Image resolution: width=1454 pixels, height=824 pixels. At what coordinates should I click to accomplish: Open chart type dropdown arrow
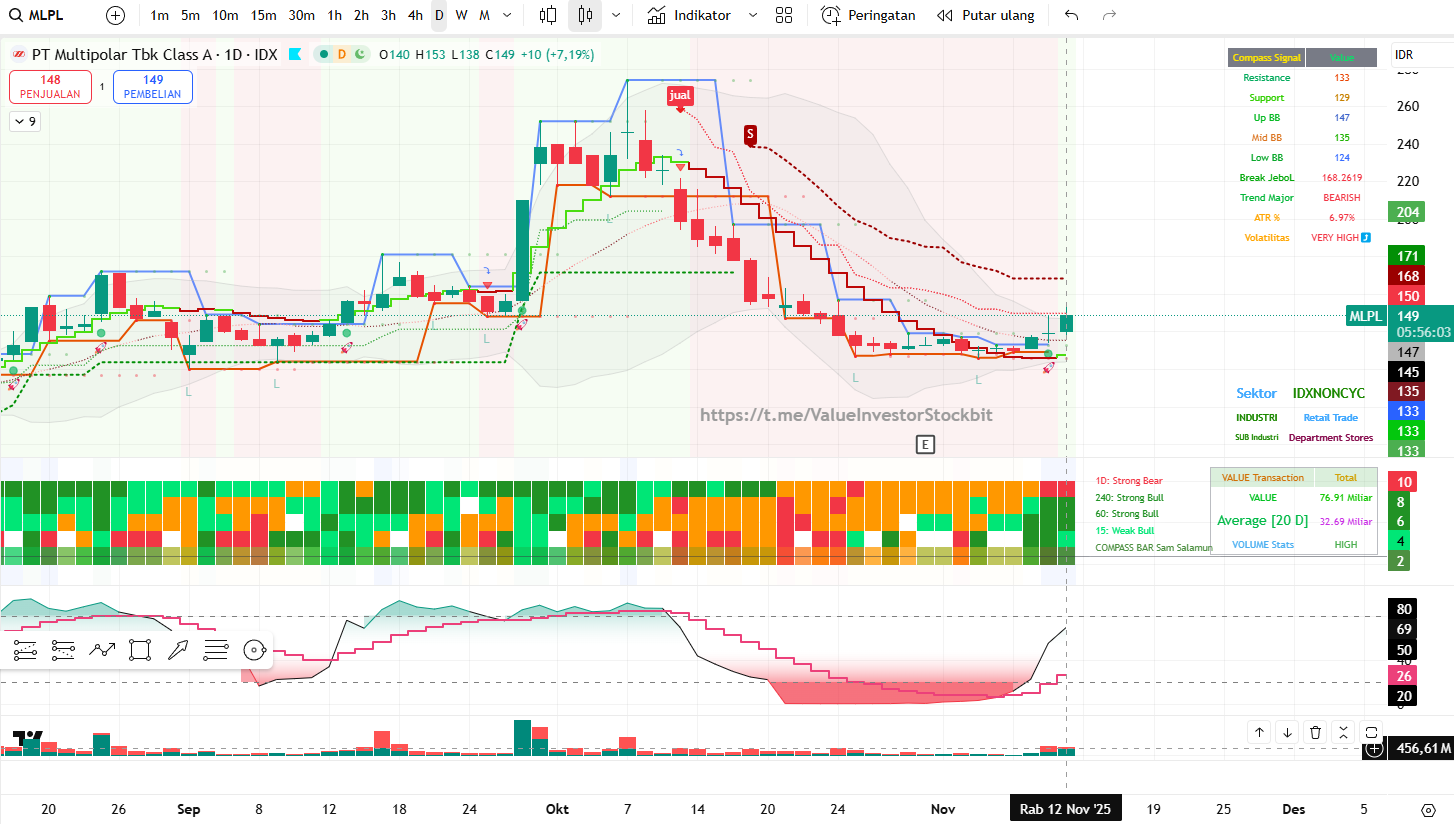click(615, 15)
